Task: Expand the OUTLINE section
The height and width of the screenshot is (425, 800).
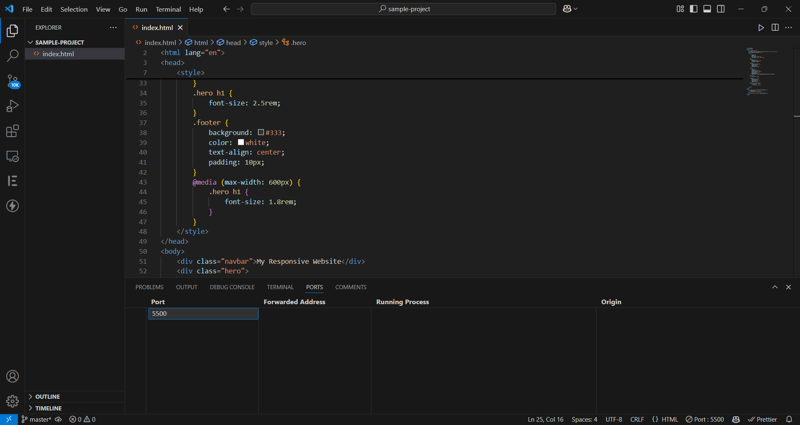Action: pos(47,396)
